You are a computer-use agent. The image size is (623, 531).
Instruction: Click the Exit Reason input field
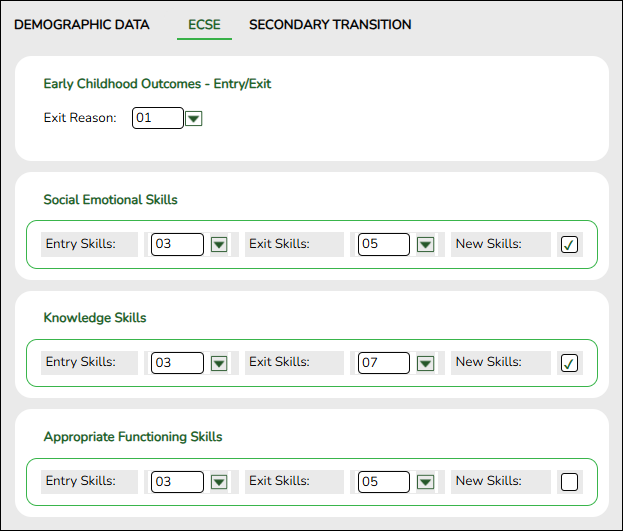[158, 118]
